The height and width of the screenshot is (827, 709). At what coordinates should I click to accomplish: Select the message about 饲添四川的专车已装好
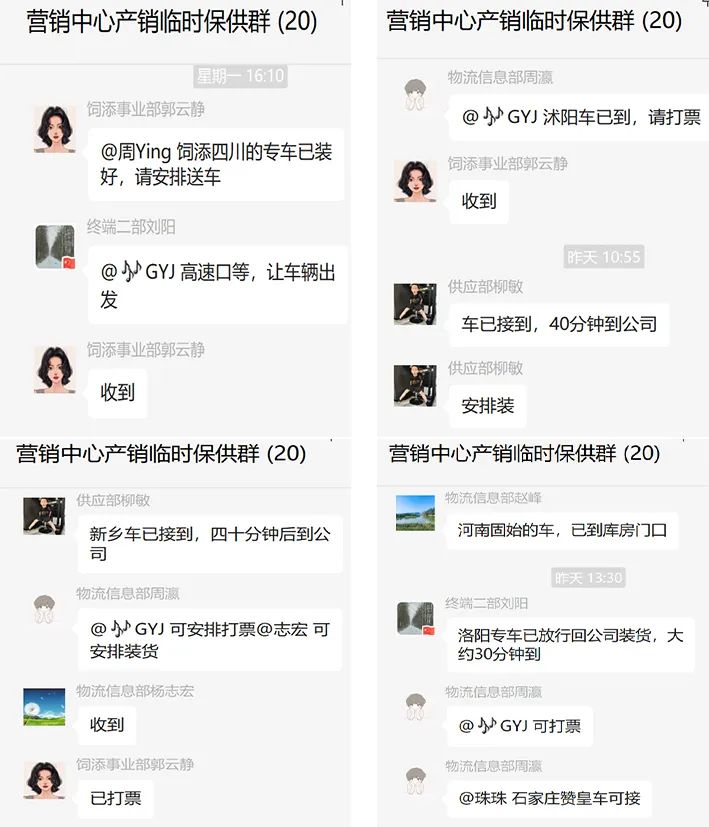point(216,164)
